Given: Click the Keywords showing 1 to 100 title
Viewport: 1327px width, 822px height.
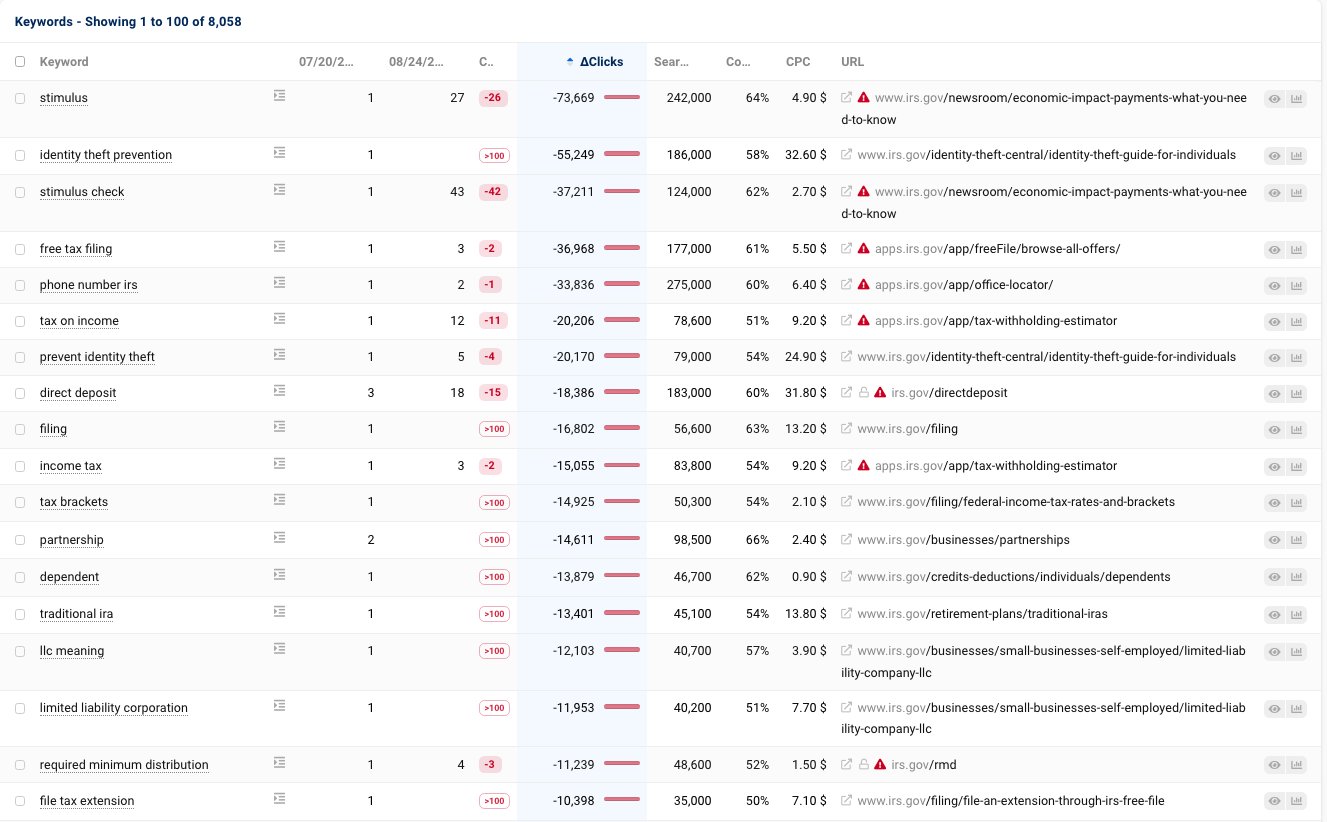Looking at the screenshot, I should tap(128, 21).
